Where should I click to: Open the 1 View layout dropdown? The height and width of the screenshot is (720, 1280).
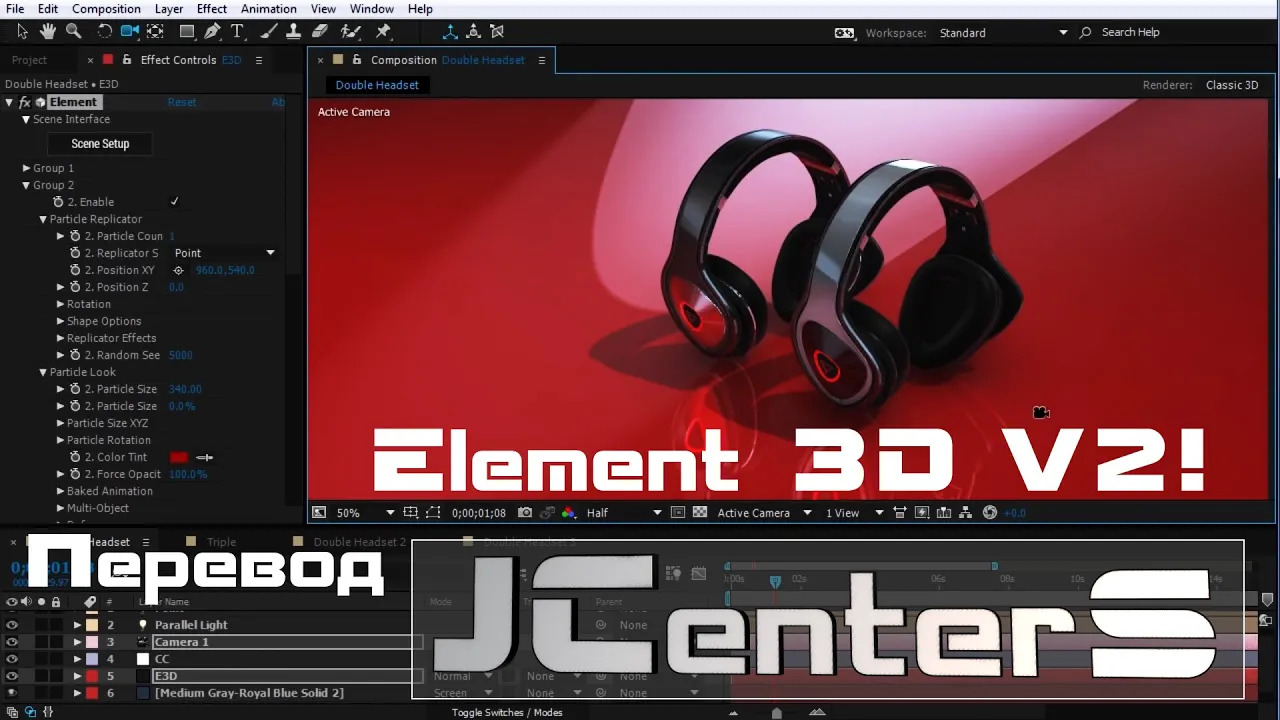854,513
